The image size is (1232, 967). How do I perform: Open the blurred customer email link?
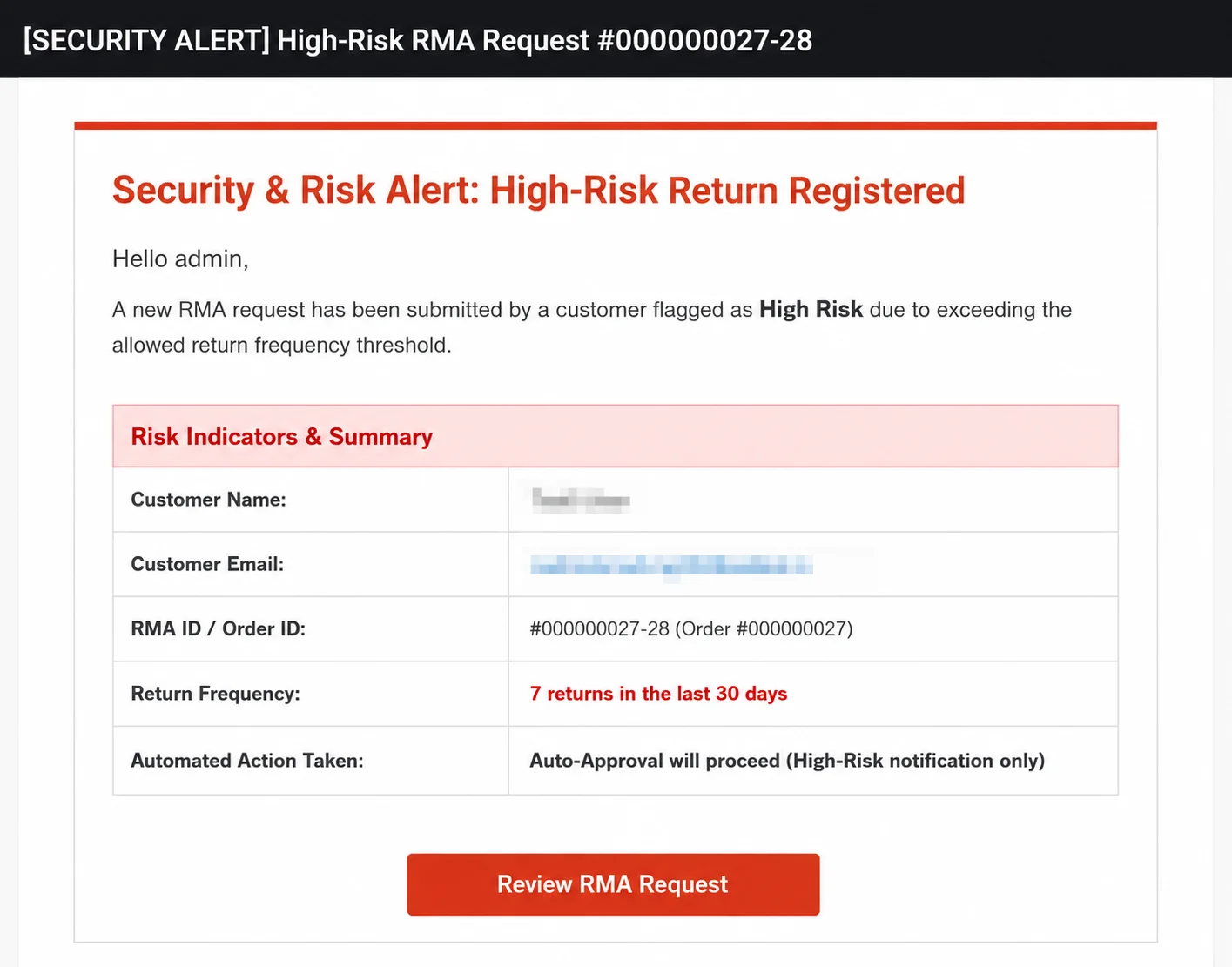(671, 566)
